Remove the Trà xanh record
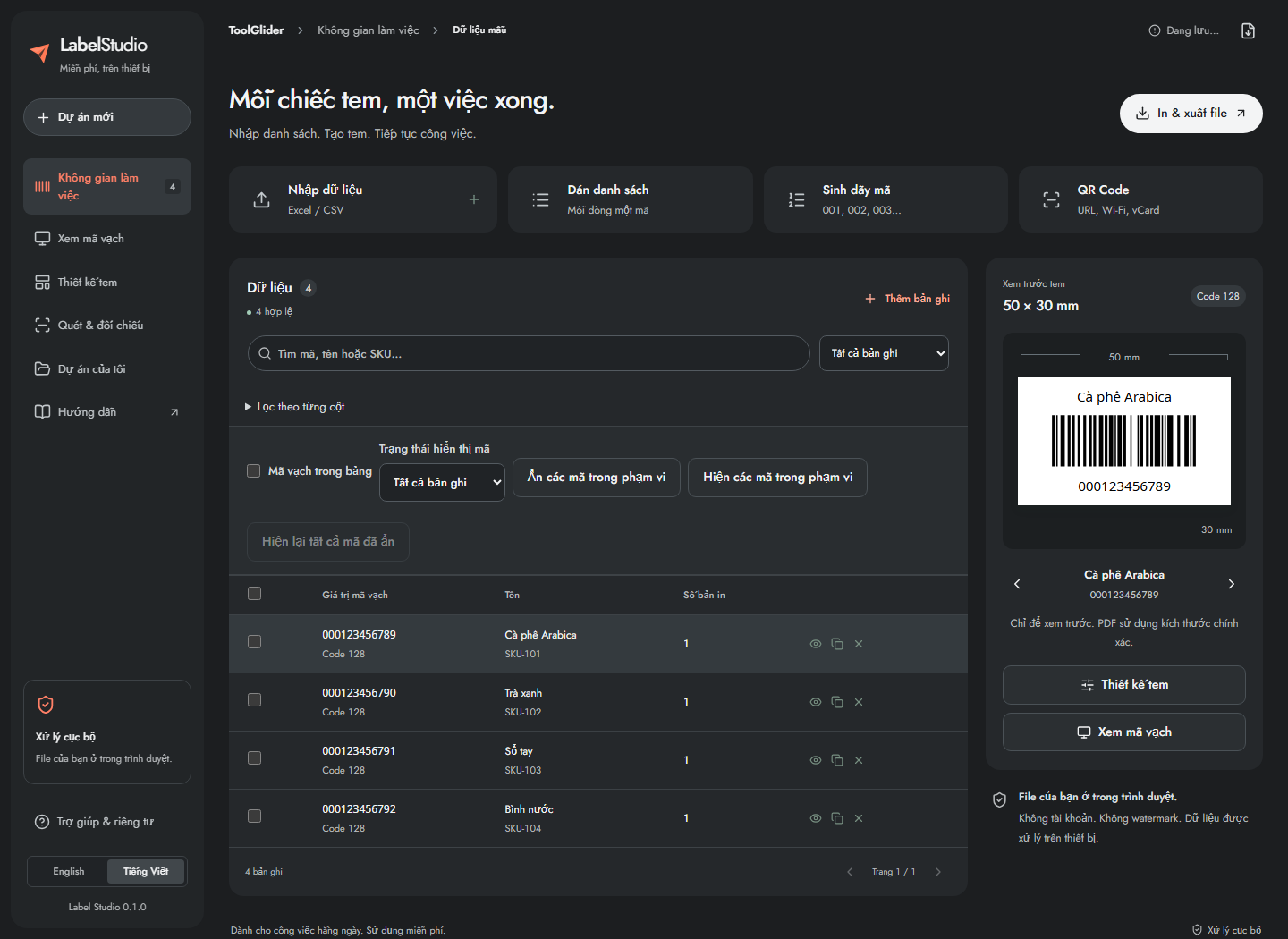Screen dimensions: 1288x939 point(859,702)
